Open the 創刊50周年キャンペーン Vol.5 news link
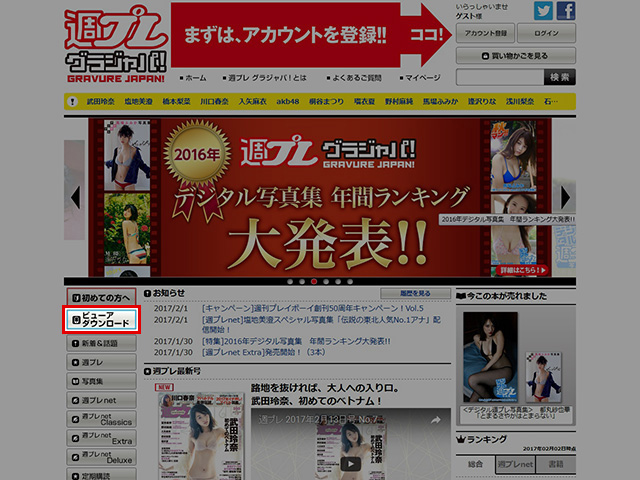Screen dimensions: 640x480 [x=313, y=308]
